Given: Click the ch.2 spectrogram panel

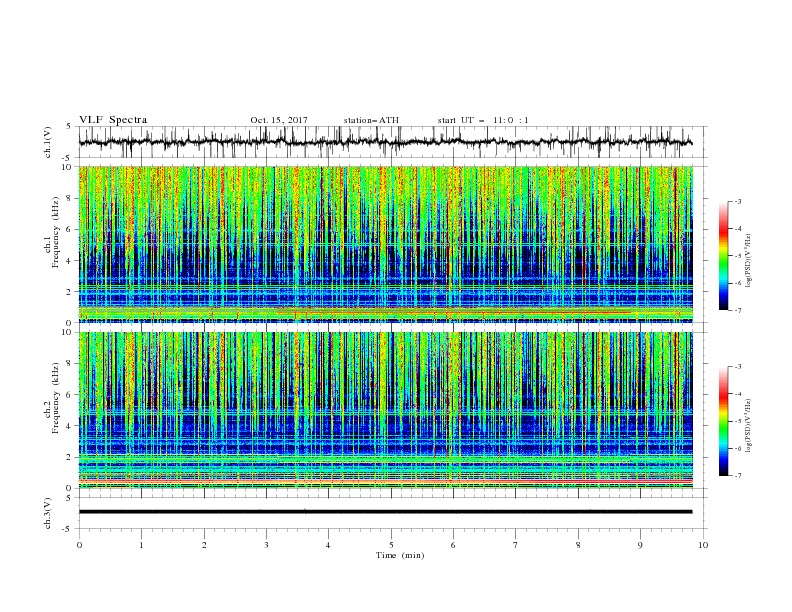Looking at the screenshot, I should pyautogui.click(x=386, y=410).
